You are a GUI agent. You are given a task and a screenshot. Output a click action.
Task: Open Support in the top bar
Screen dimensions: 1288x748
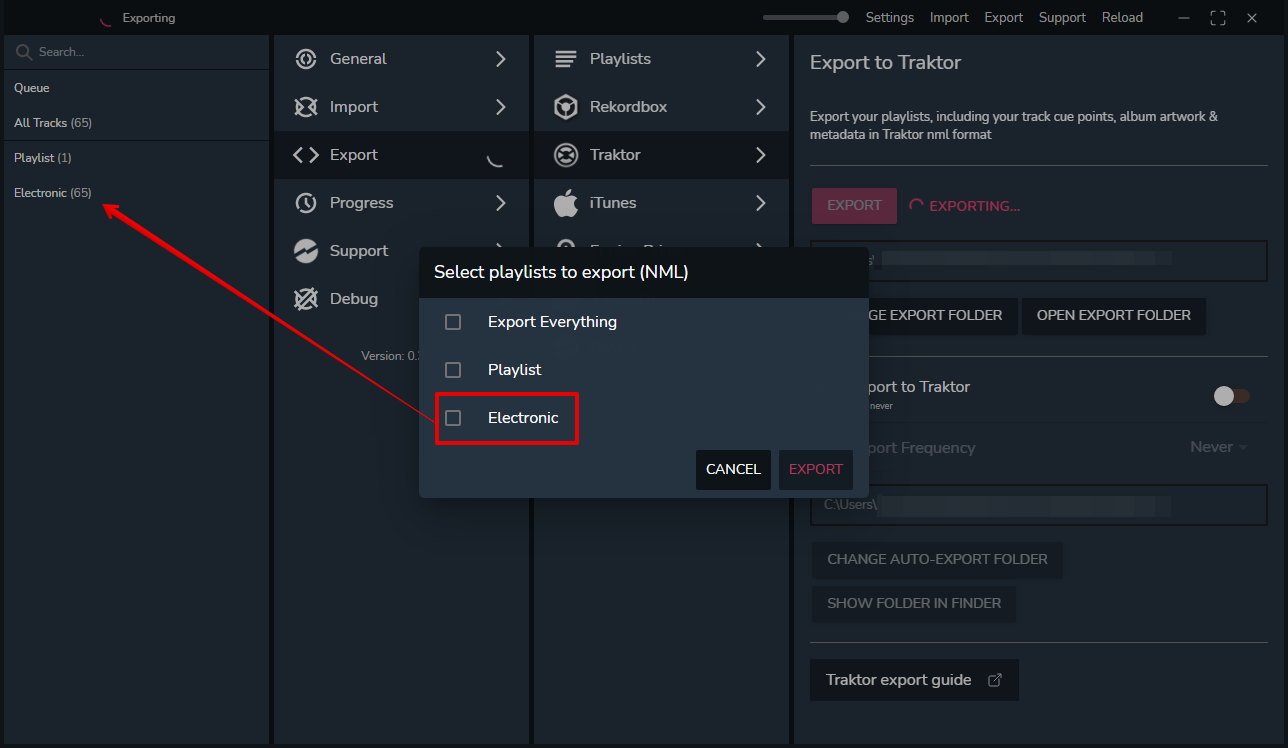tap(1062, 18)
